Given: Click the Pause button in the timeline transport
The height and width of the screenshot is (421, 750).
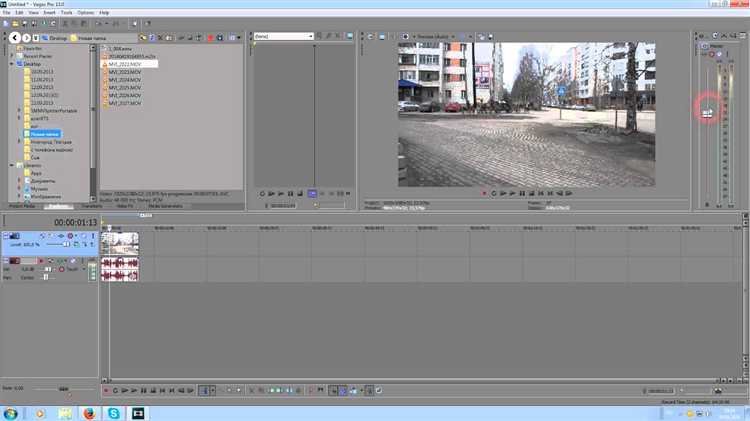Looking at the screenshot, I should pos(143,391).
